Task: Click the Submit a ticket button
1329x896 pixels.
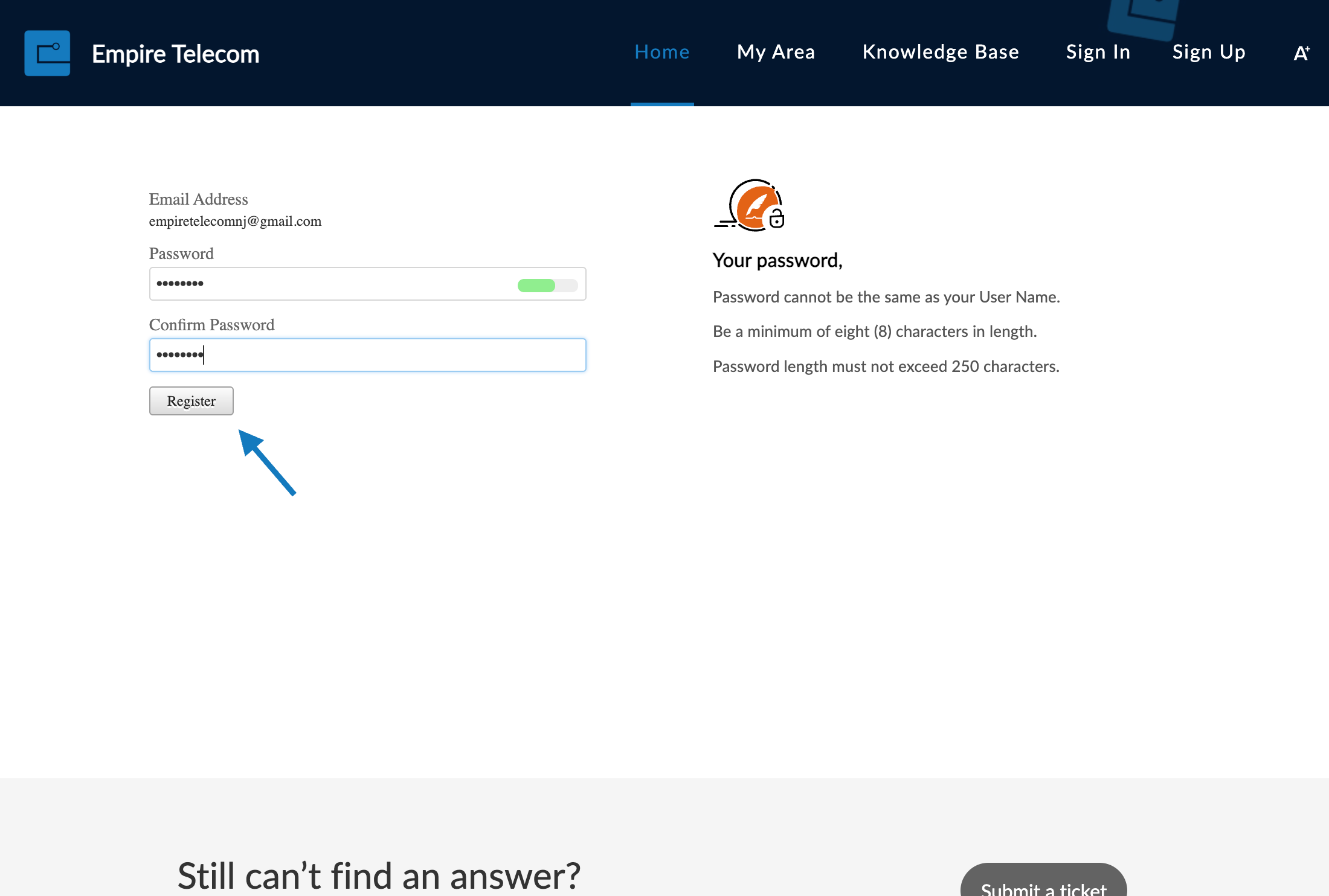Action: pyautogui.click(x=1044, y=880)
